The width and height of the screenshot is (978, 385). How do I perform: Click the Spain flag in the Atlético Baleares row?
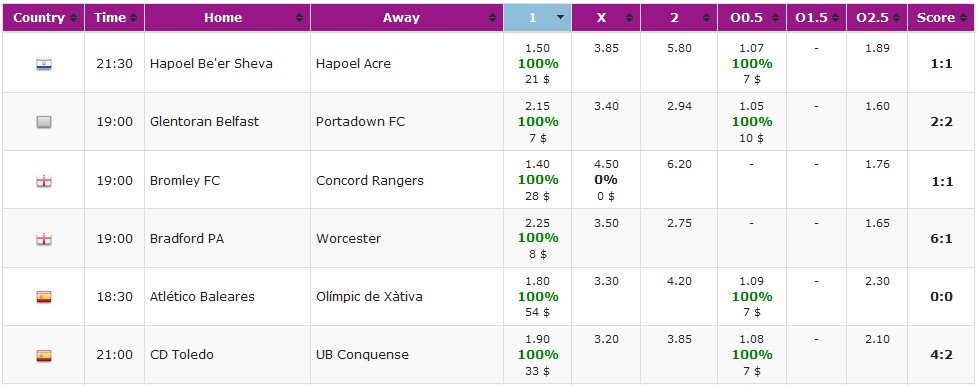pyautogui.click(x=44, y=297)
